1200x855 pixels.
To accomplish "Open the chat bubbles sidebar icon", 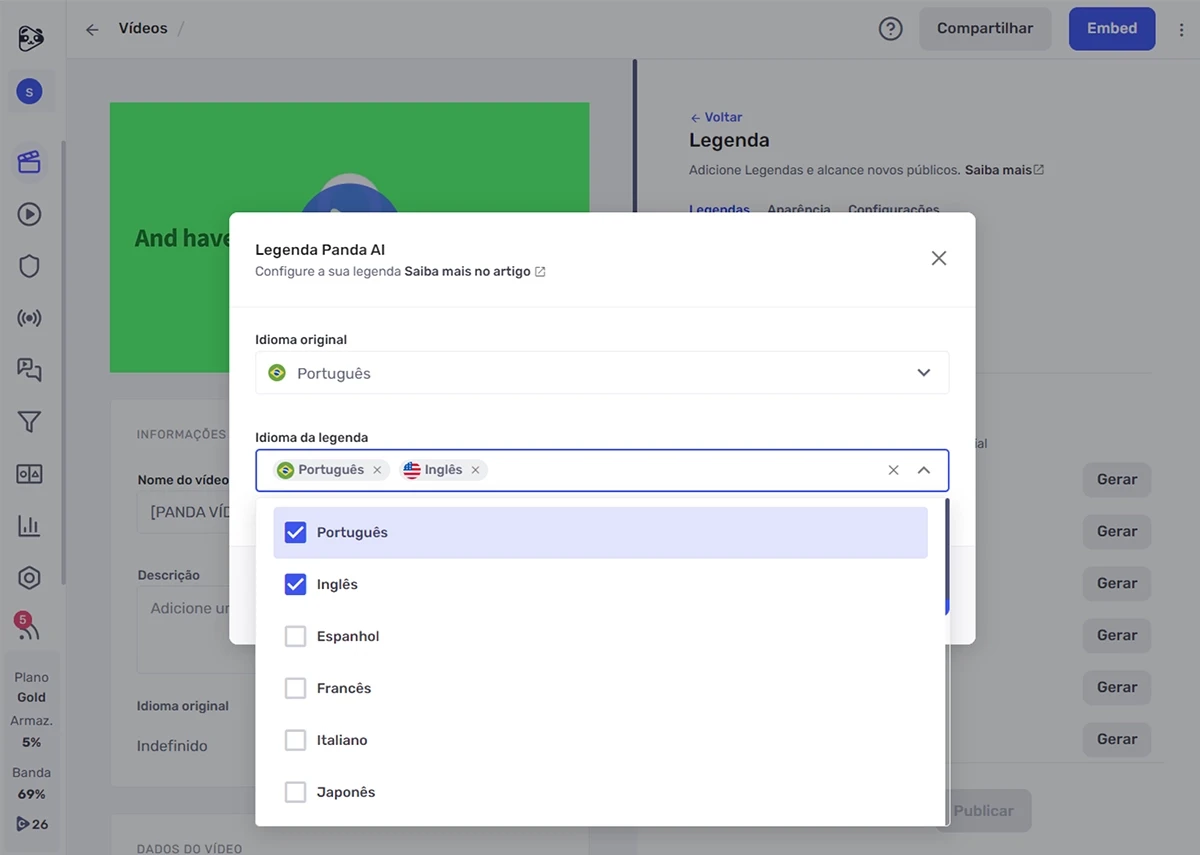I will click(x=29, y=370).
